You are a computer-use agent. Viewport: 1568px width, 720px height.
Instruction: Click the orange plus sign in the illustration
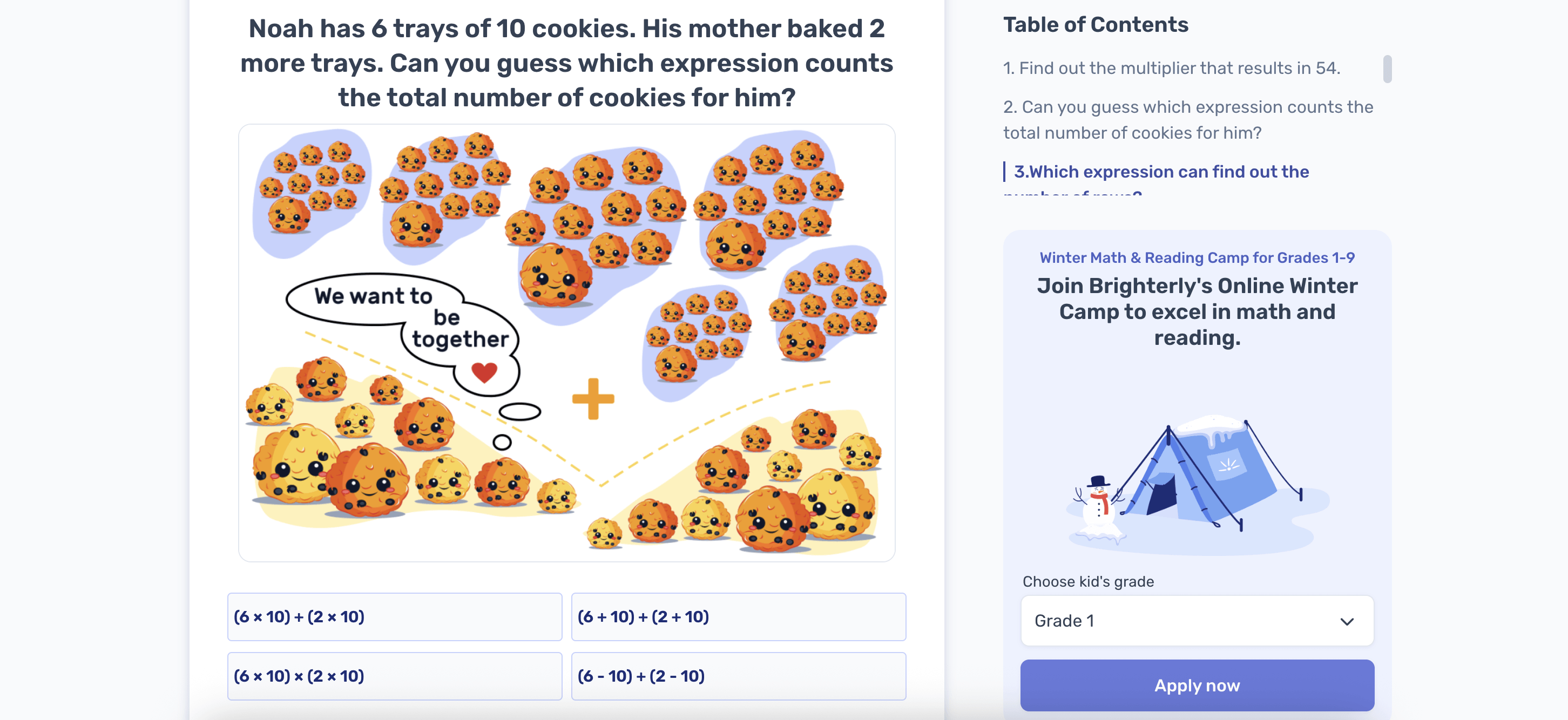(593, 399)
